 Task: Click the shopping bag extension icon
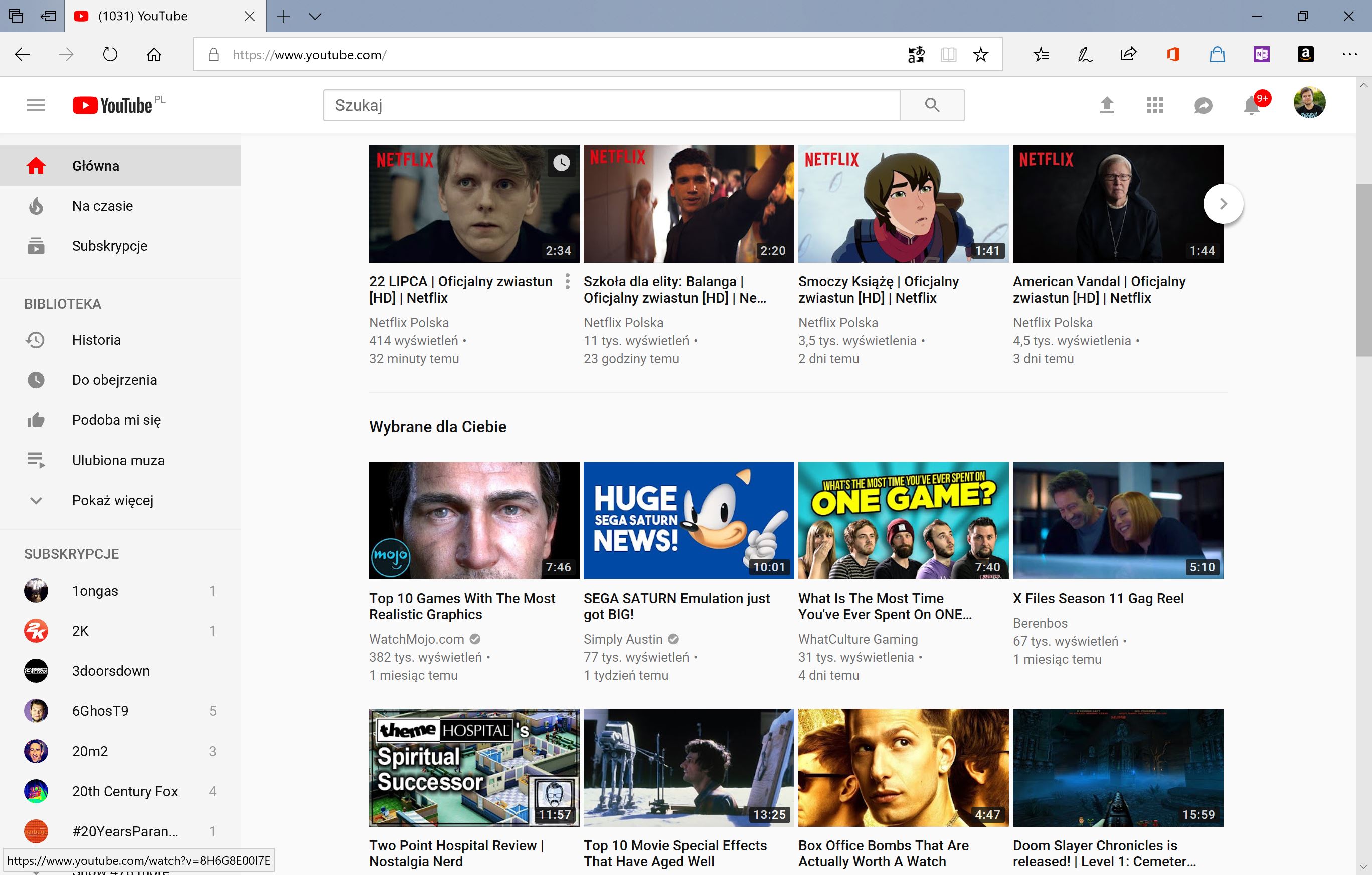click(1217, 55)
